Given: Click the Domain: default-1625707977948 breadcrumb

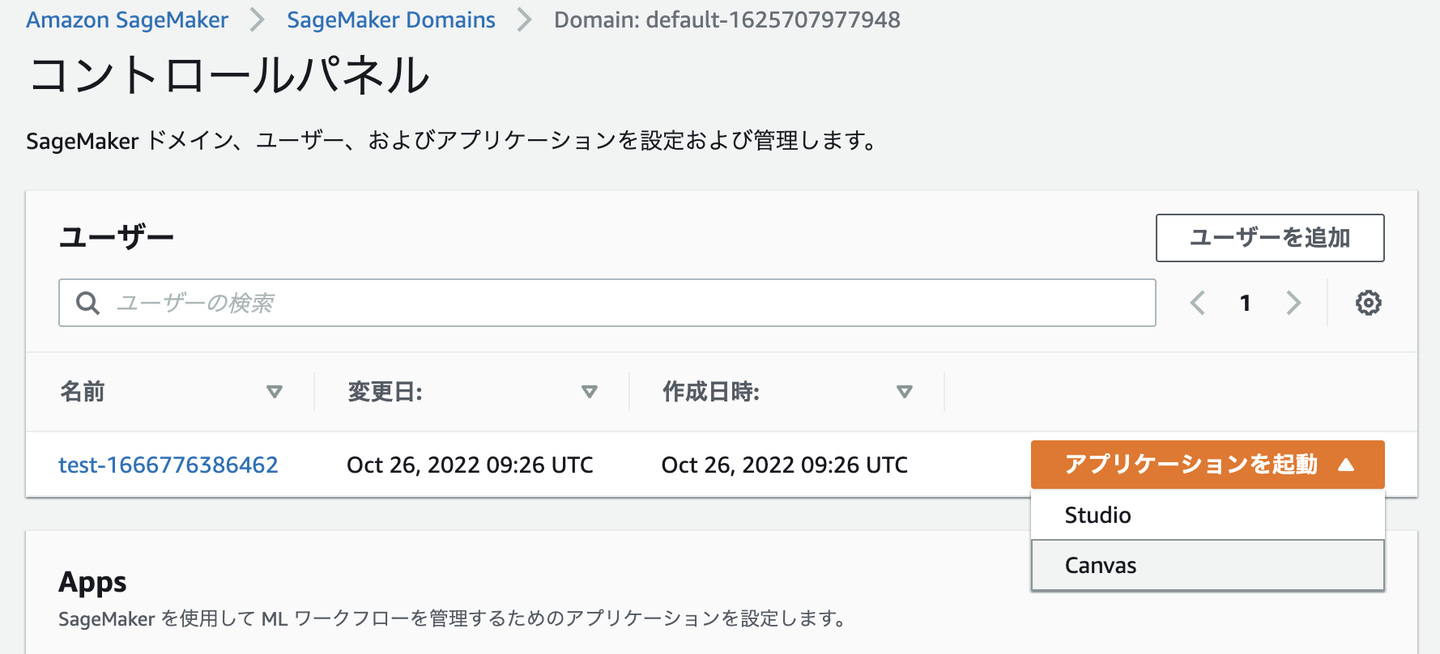Looking at the screenshot, I should pos(727,20).
